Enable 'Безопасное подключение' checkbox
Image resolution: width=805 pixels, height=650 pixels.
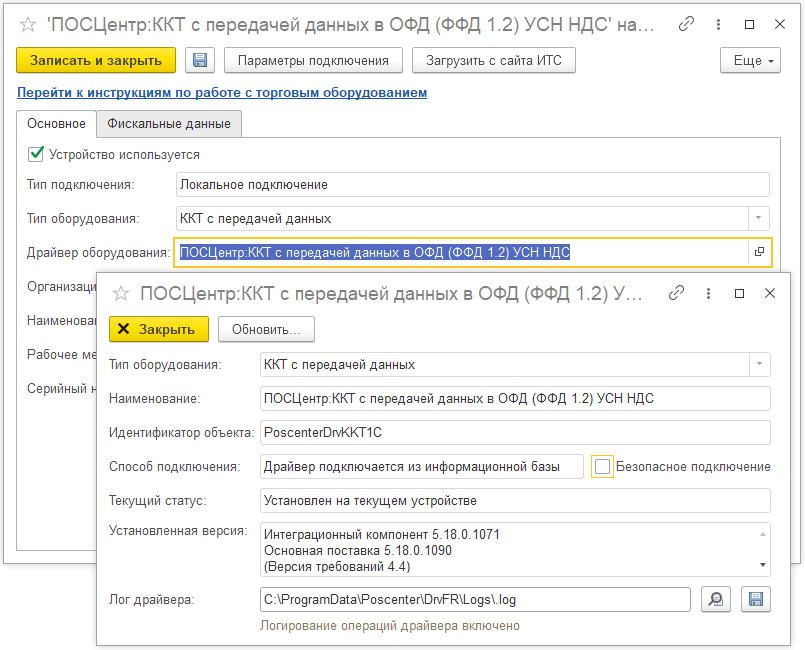[x=602, y=466]
